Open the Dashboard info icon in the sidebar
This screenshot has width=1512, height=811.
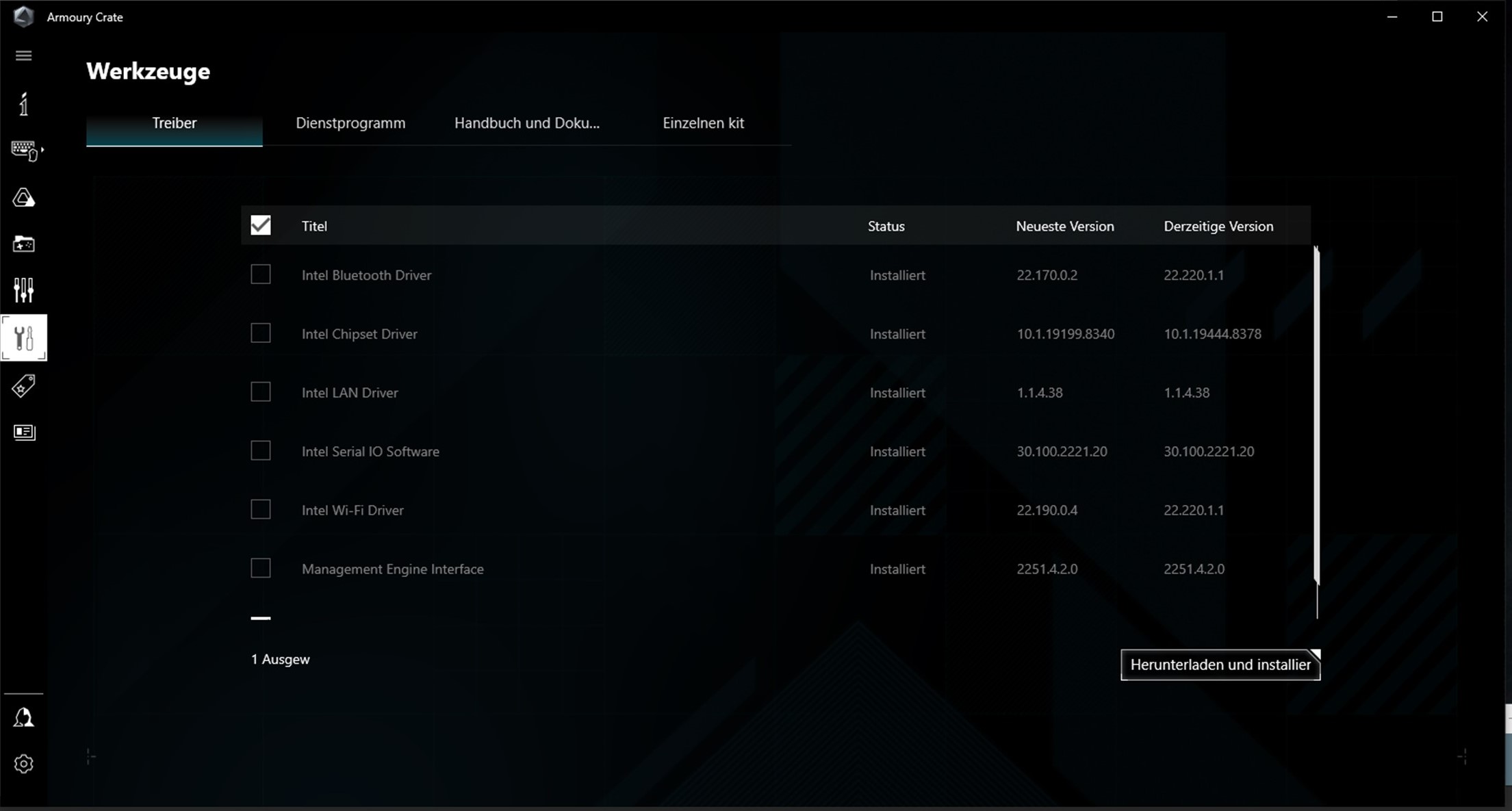click(x=23, y=104)
